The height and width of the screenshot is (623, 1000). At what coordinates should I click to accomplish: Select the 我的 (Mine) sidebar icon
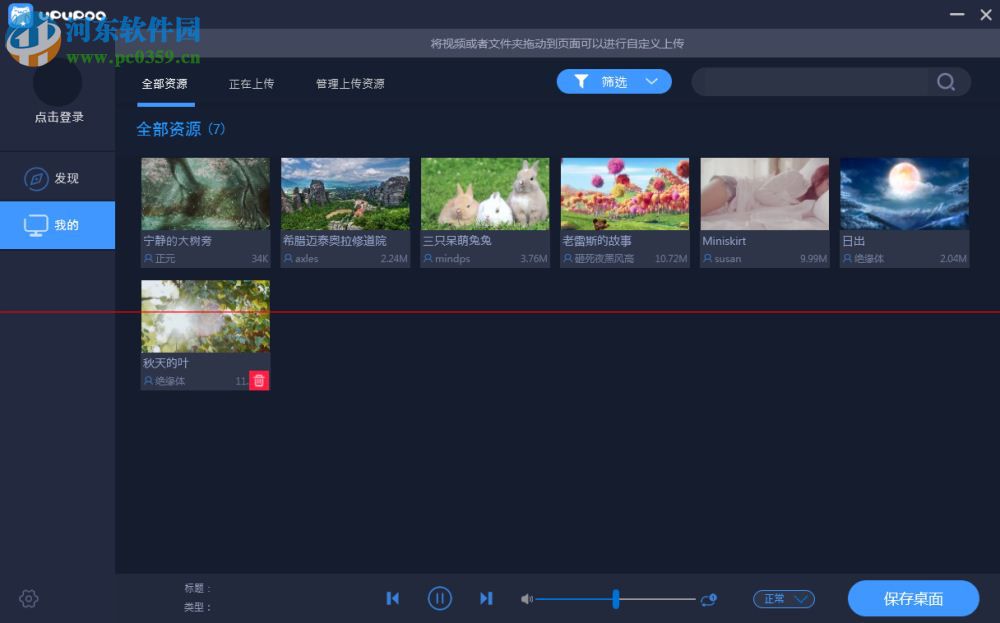coord(57,225)
